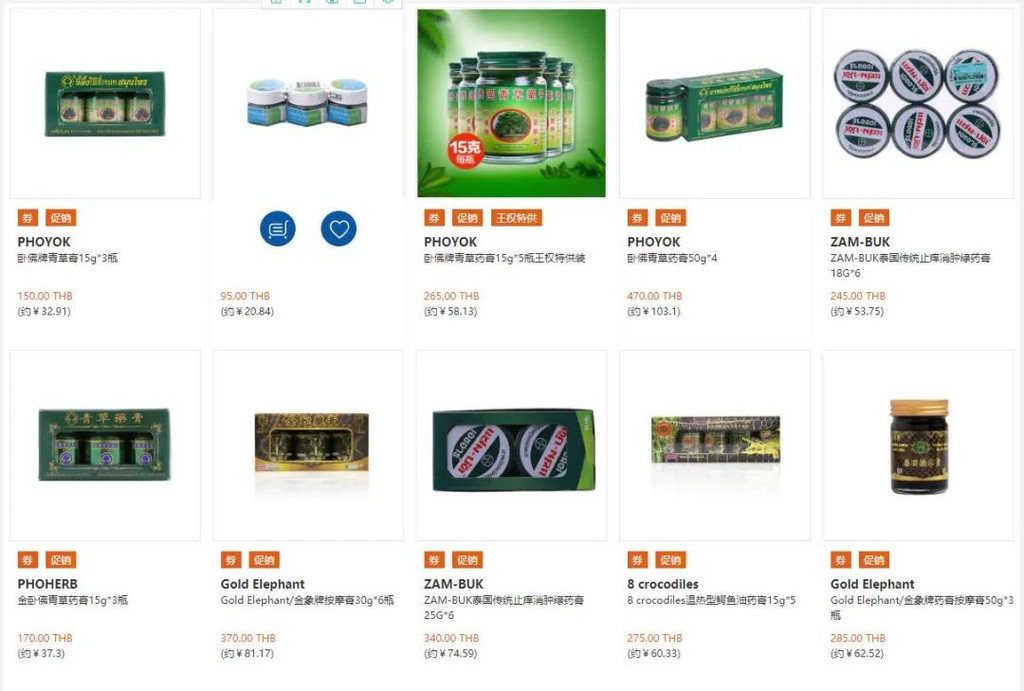Add the 95.00 THB item to cart
Viewport: 1024px width, 691px height.
click(278, 229)
